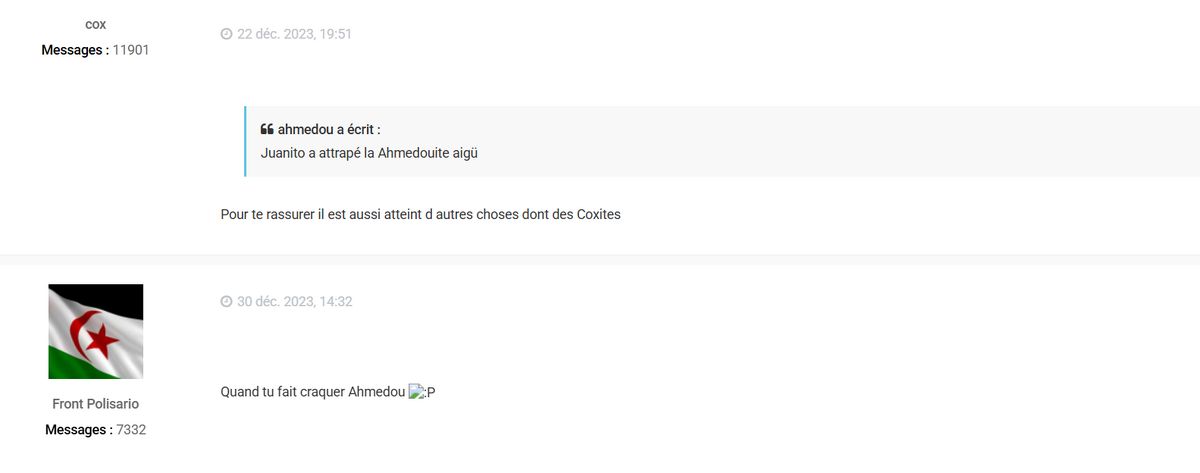Open the Front Polisario username link
1200x473 pixels.
pyautogui.click(x=96, y=404)
